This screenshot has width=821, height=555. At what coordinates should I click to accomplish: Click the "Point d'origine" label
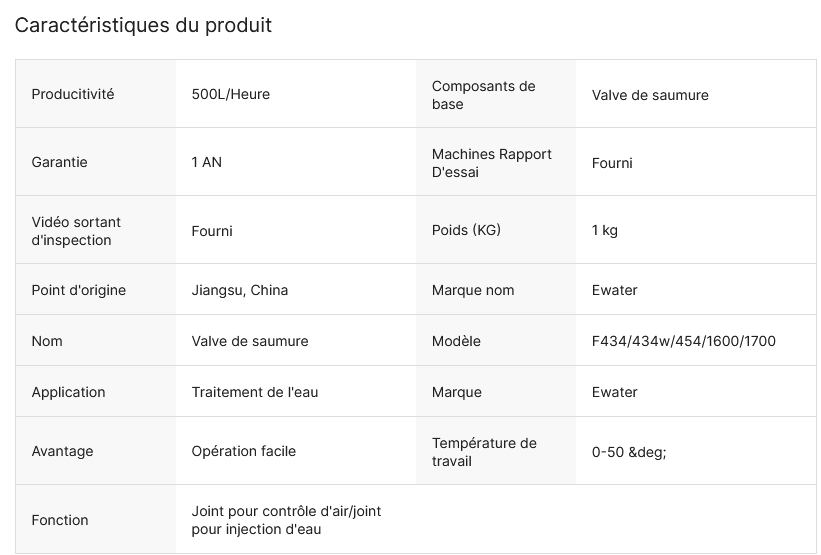[x=79, y=290]
